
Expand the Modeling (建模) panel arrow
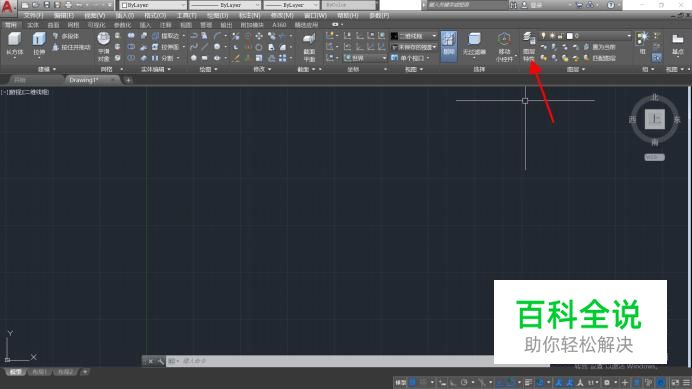54,69
